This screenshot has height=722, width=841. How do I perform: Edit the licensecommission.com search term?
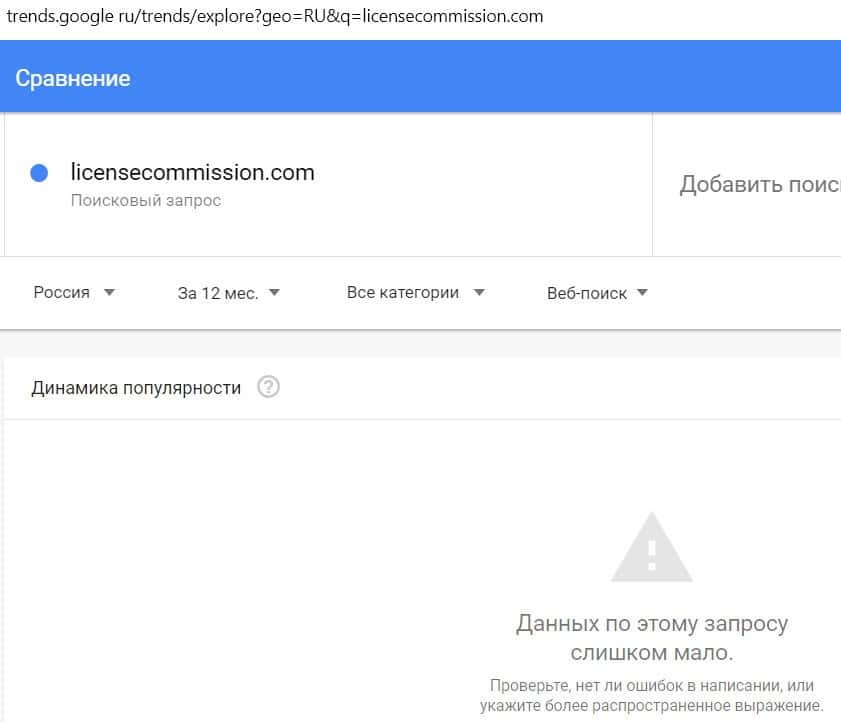coord(193,172)
